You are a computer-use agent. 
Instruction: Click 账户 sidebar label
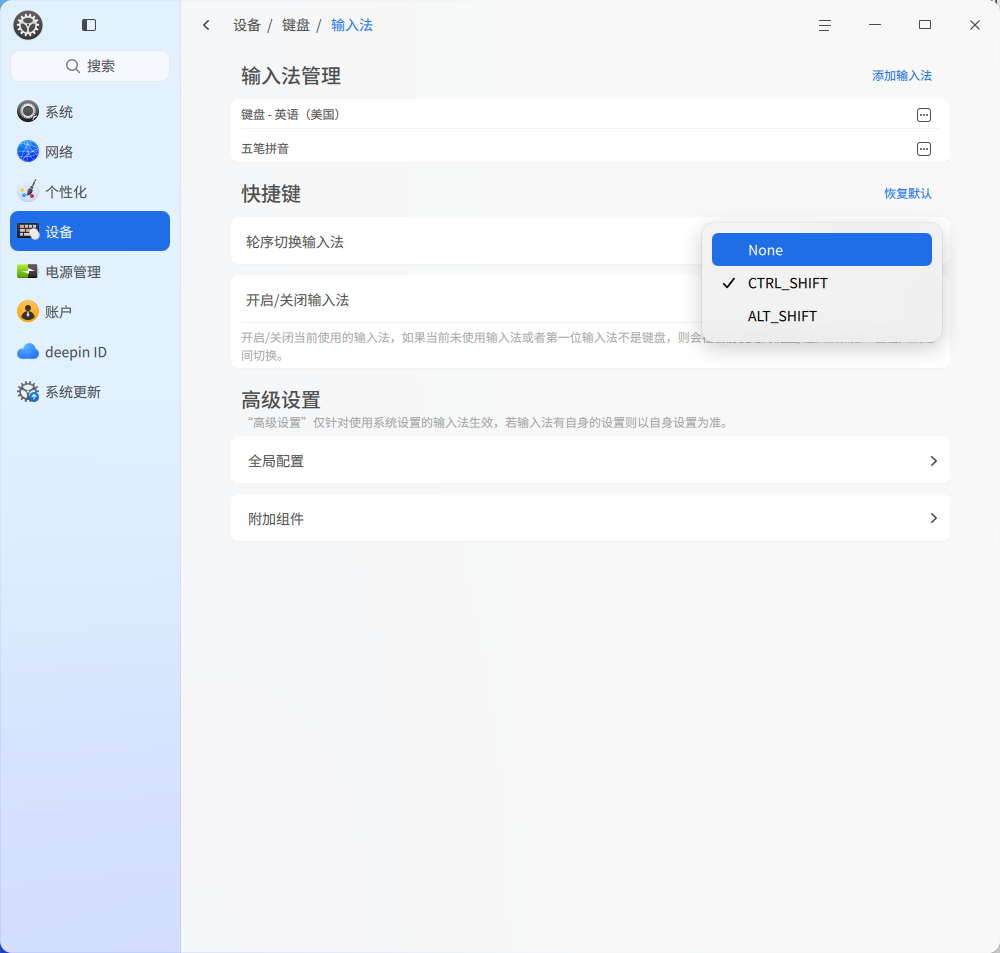click(x=58, y=312)
